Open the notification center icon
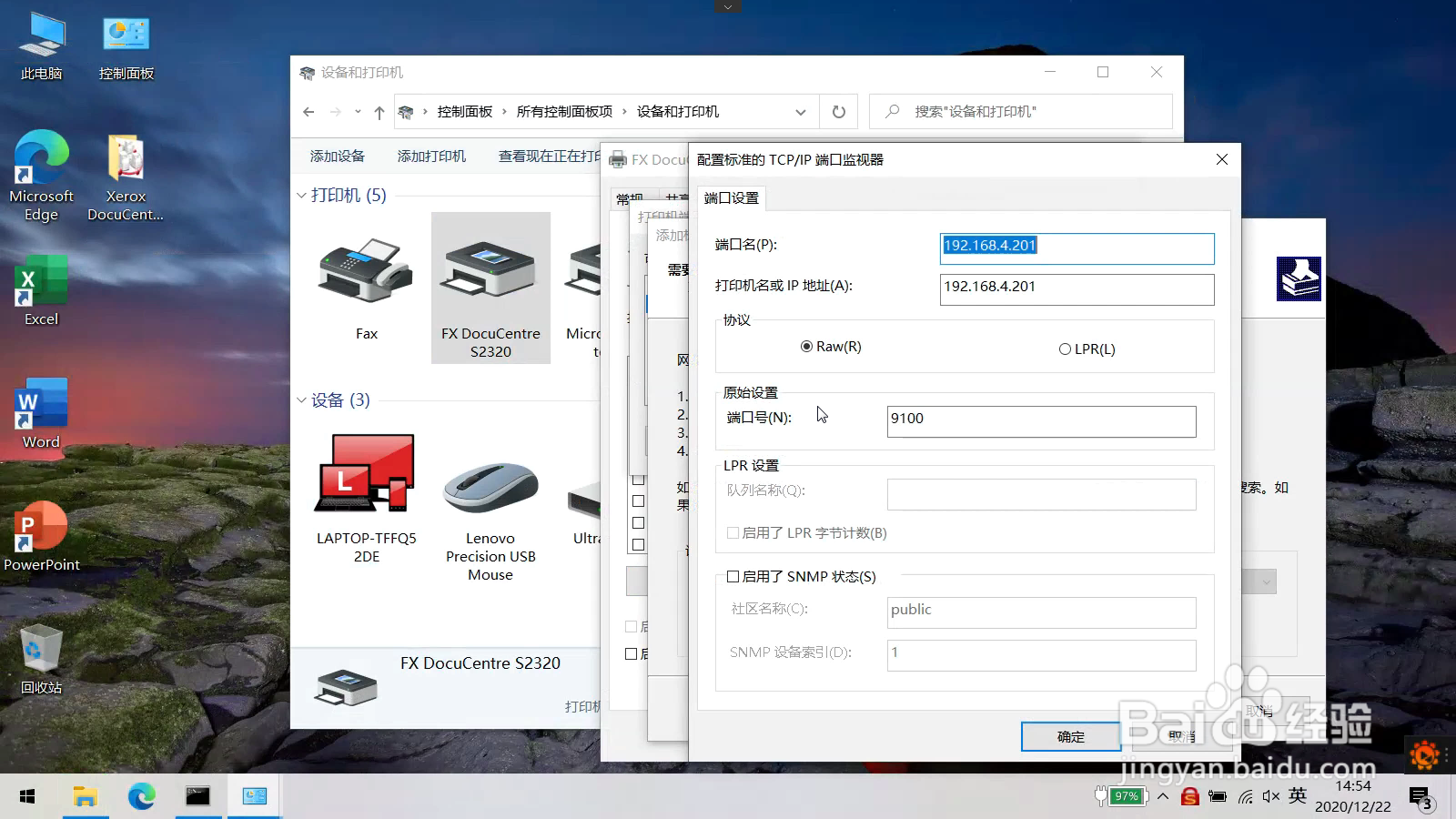The width and height of the screenshot is (1456, 819). pyautogui.click(x=1421, y=798)
